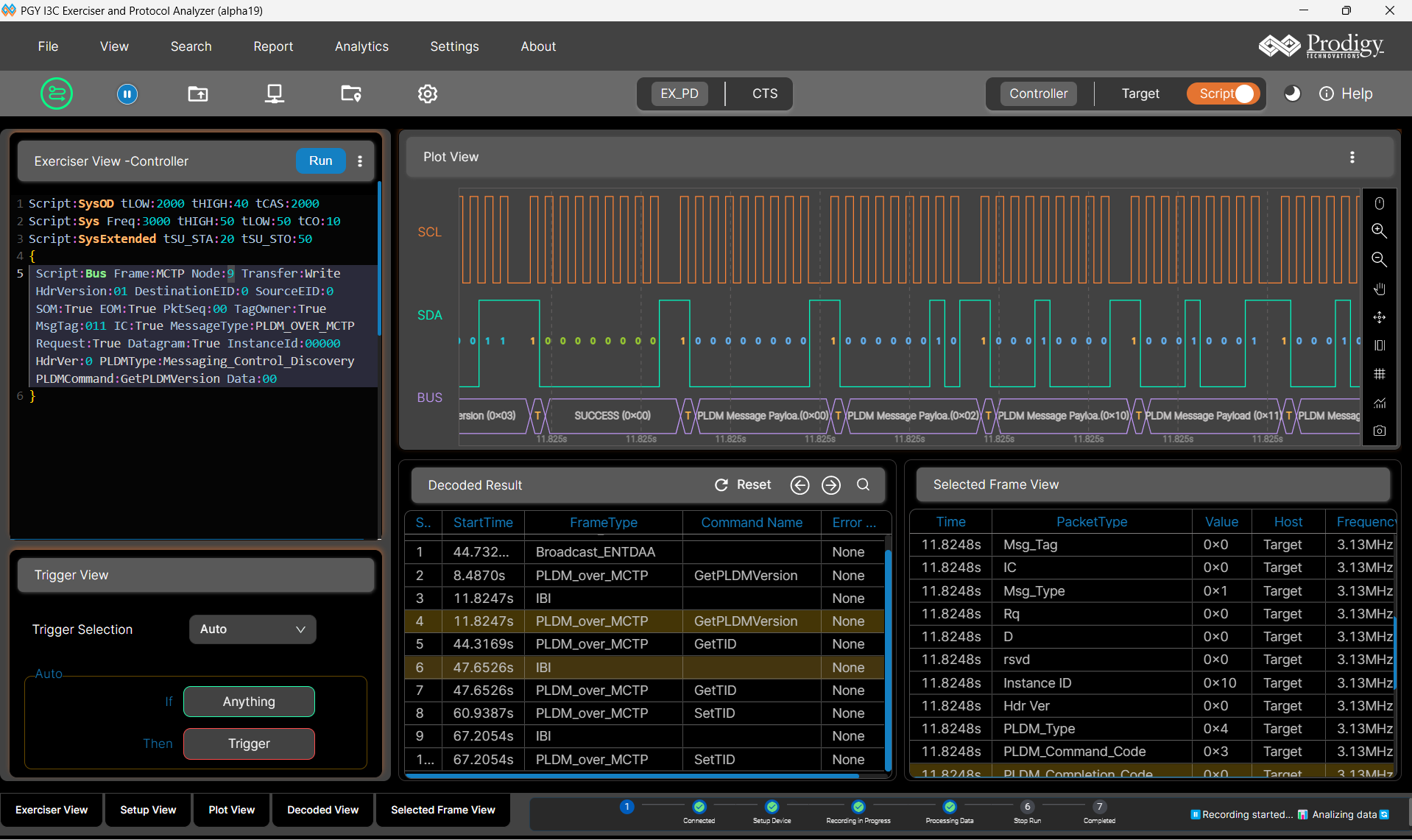Image resolution: width=1412 pixels, height=840 pixels.
Task: Switch to the Decoded View tab
Action: point(322,810)
